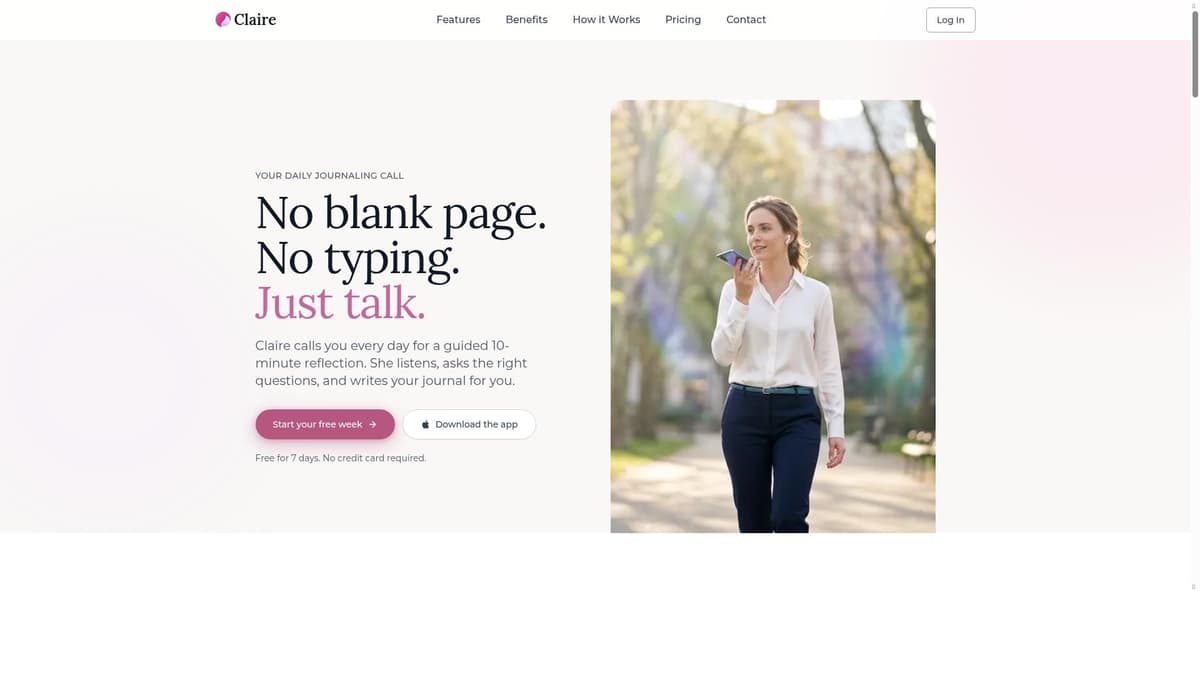Click the pink Claire logo icon
The width and height of the screenshot is (1200, 675).
tap(223, 19)
